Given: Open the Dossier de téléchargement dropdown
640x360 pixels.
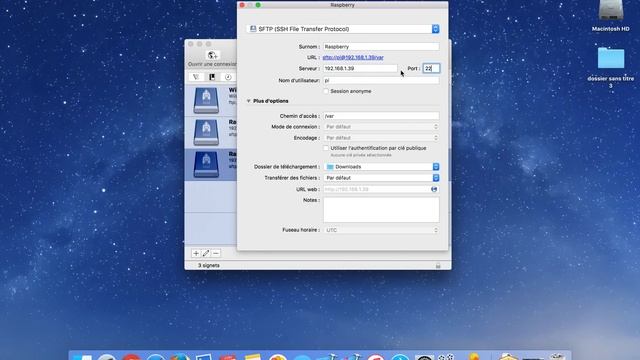Looking at the screenshot, I should 381,167.
